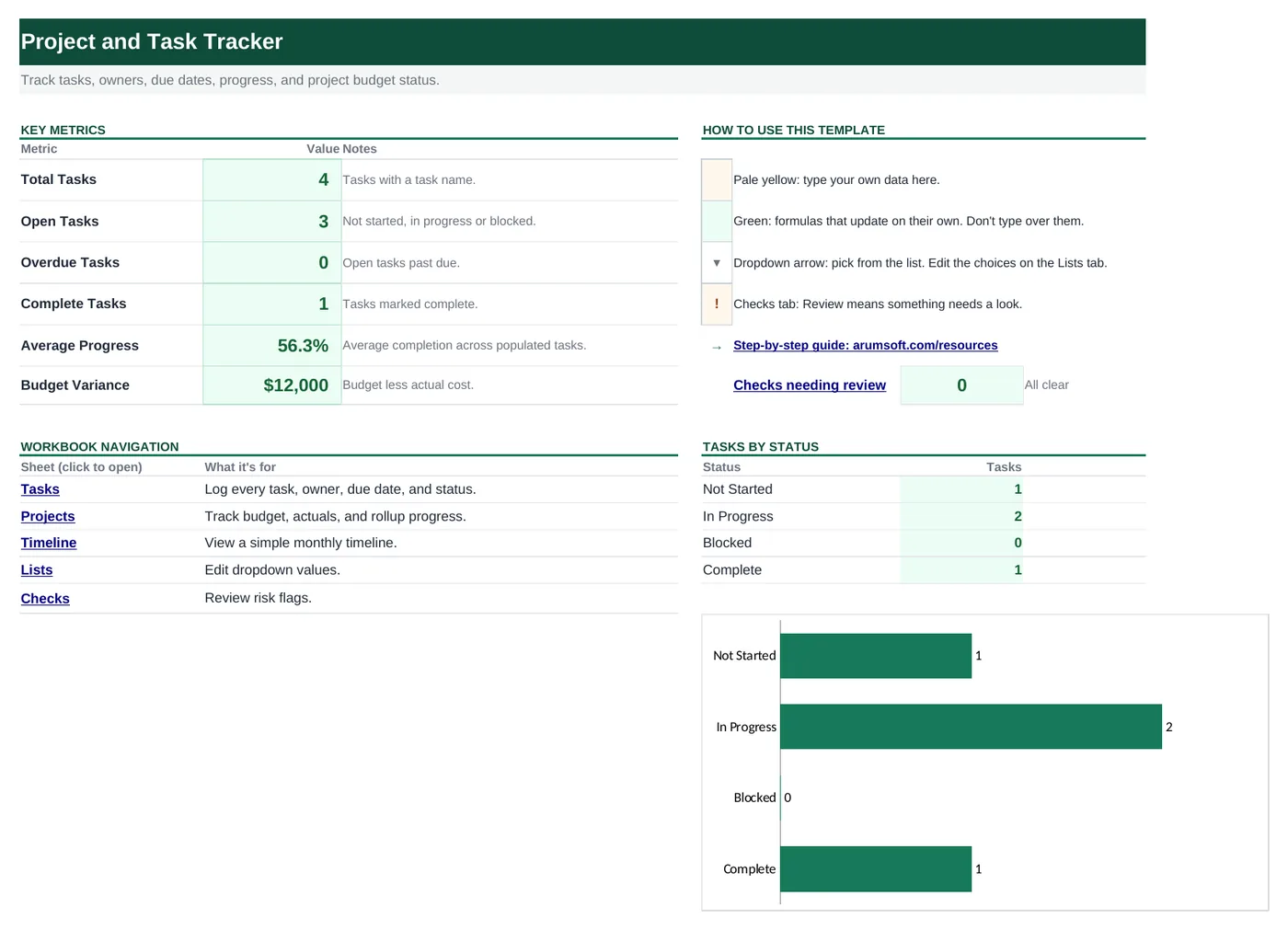Image resolution: width=1288 pixels, height=930 pixels.
Task: Click the 'Blocked' label on the chart axis
Action: 754,798
